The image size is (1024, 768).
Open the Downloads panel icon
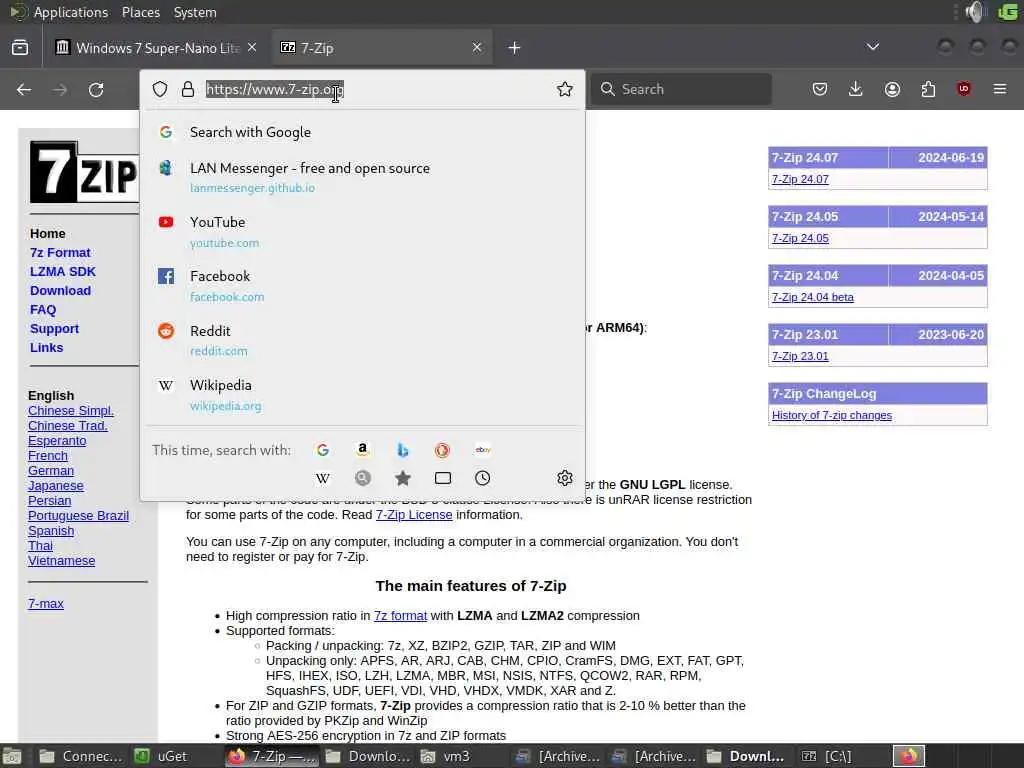click(x=856, y=89)
